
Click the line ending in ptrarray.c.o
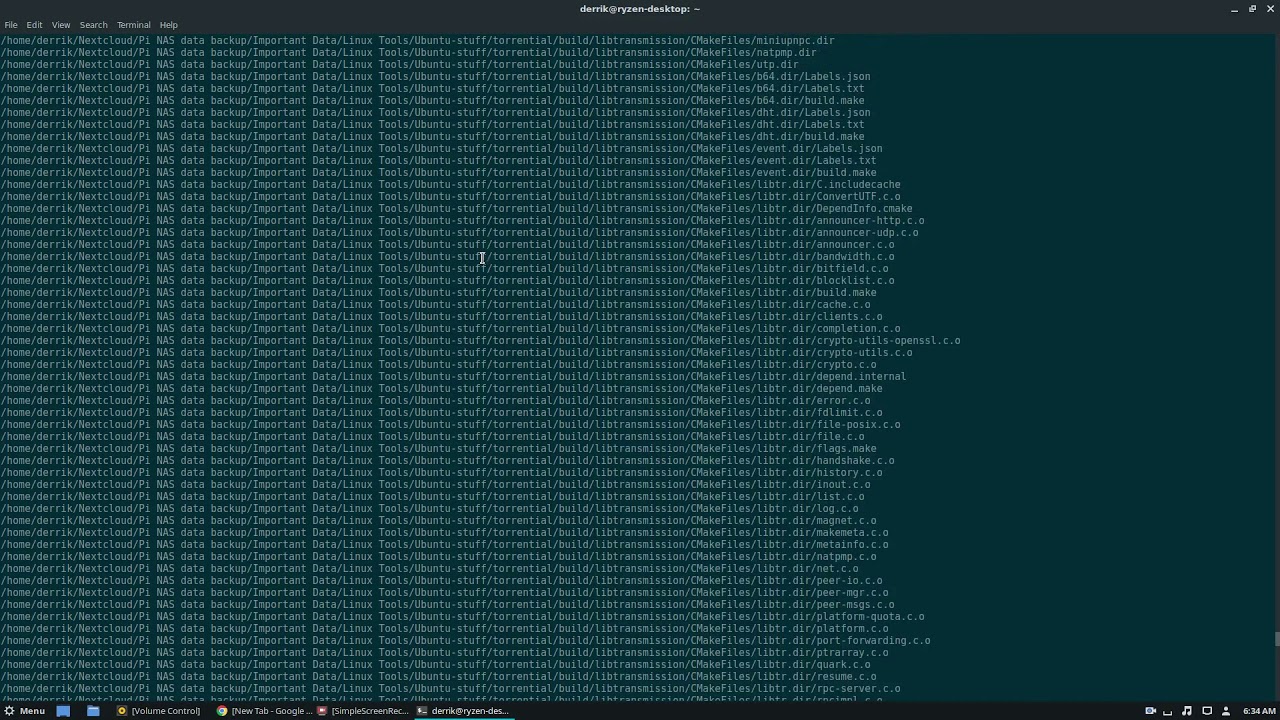click(444, 652)
